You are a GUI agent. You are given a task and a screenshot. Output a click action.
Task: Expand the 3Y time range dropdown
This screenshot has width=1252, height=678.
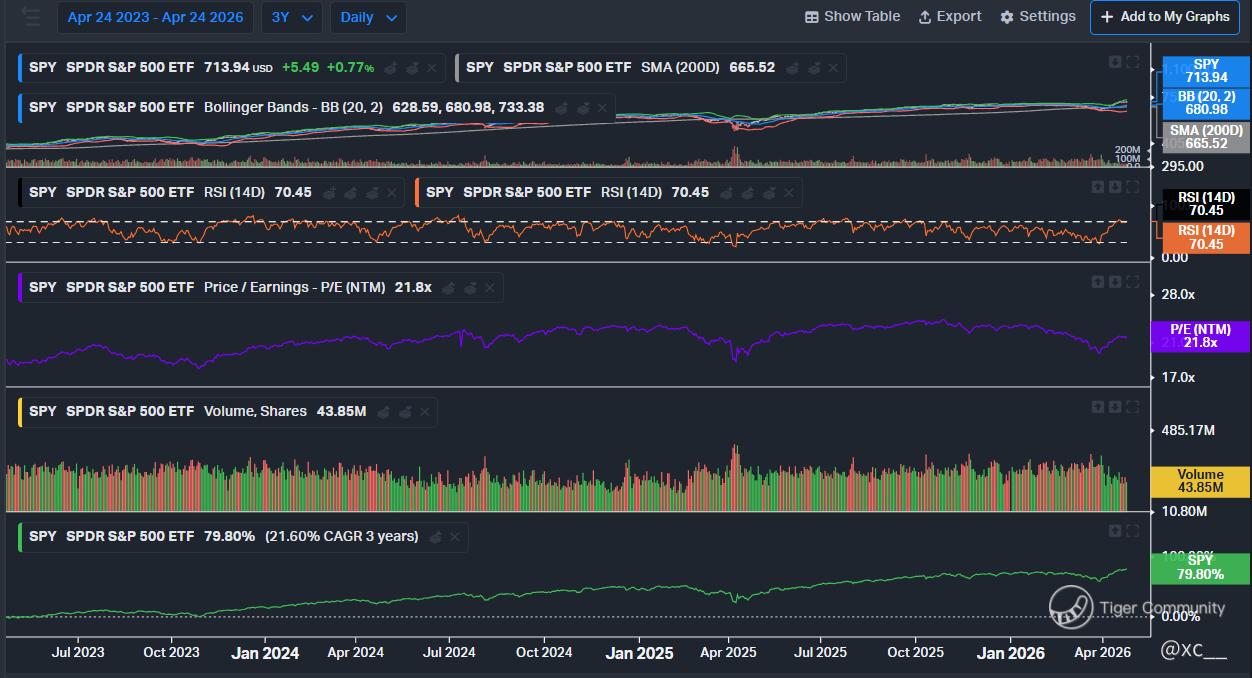coord(292,17)
